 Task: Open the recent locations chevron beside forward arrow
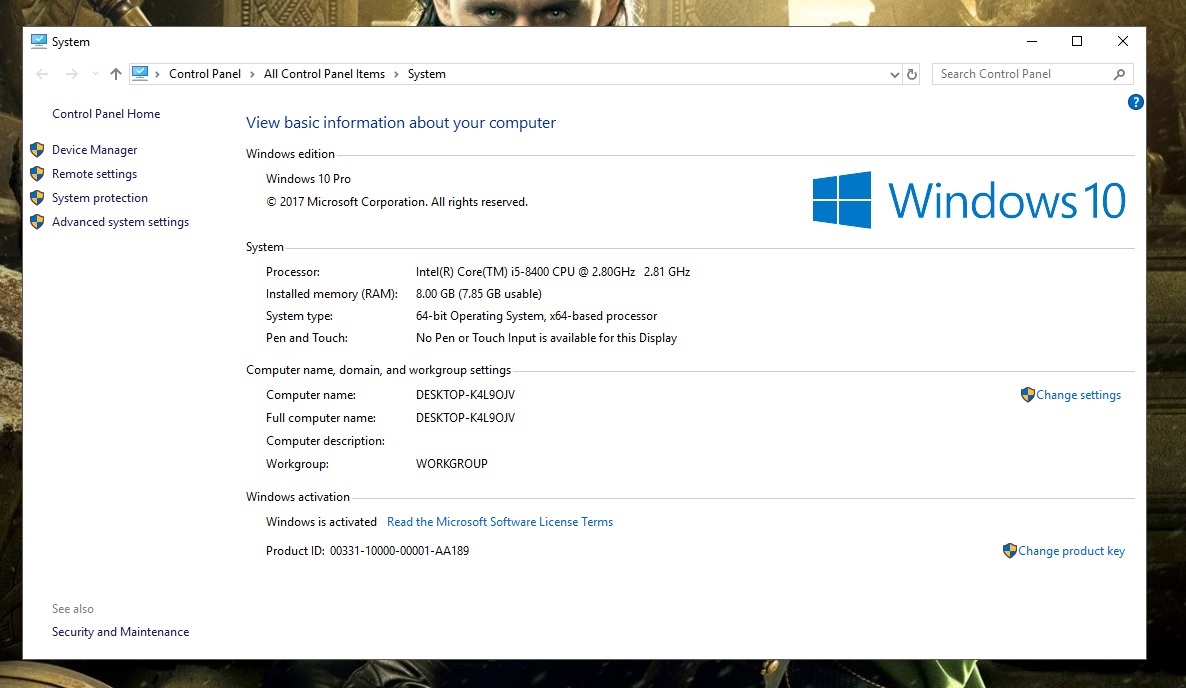click(95, 74)
